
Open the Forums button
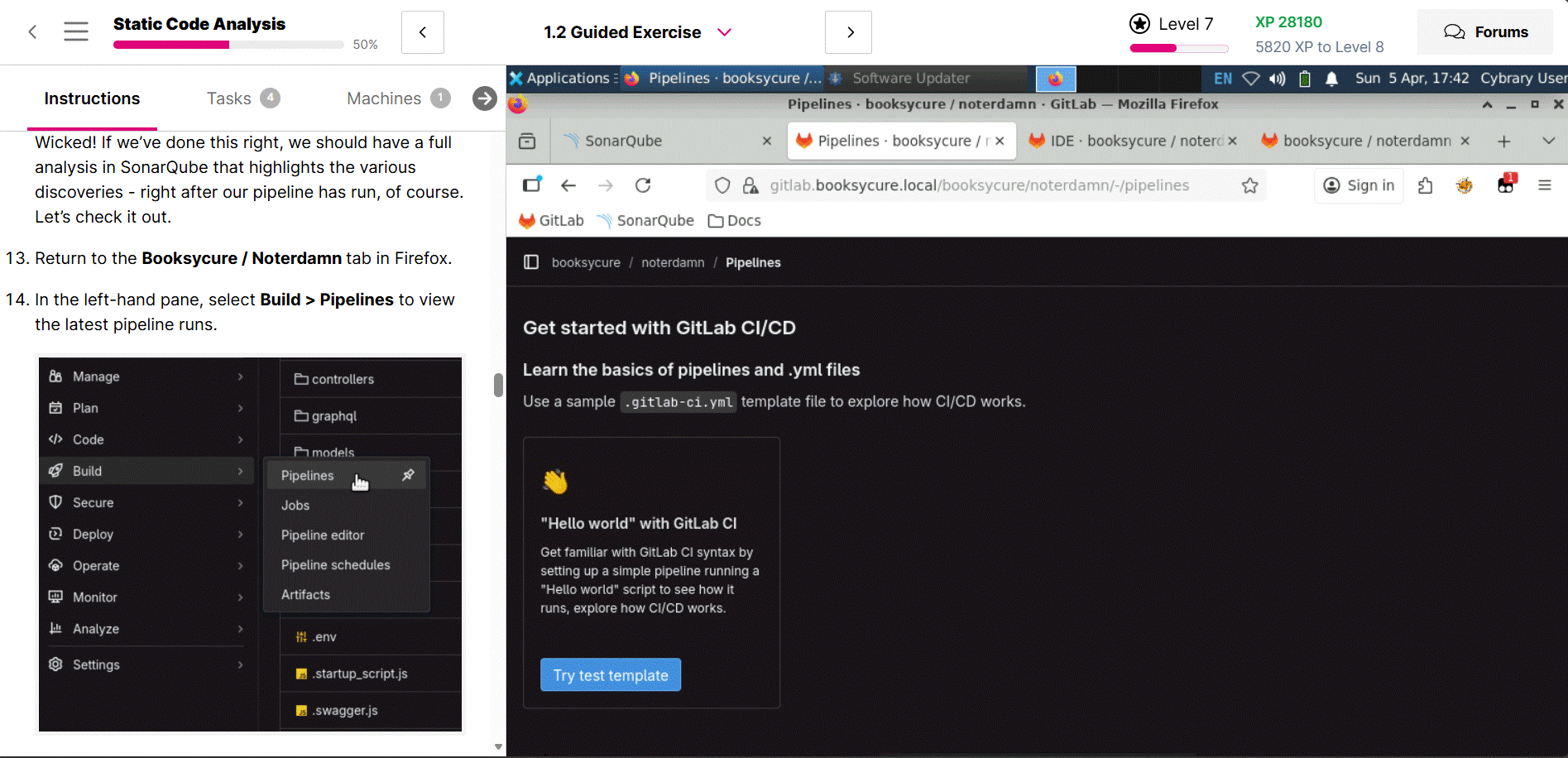(1485, 32)
